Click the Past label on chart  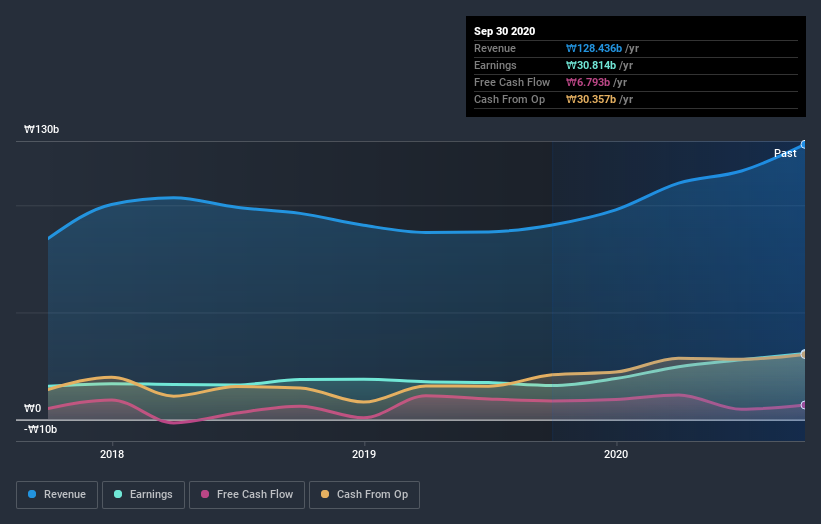[x=785, y=153]
